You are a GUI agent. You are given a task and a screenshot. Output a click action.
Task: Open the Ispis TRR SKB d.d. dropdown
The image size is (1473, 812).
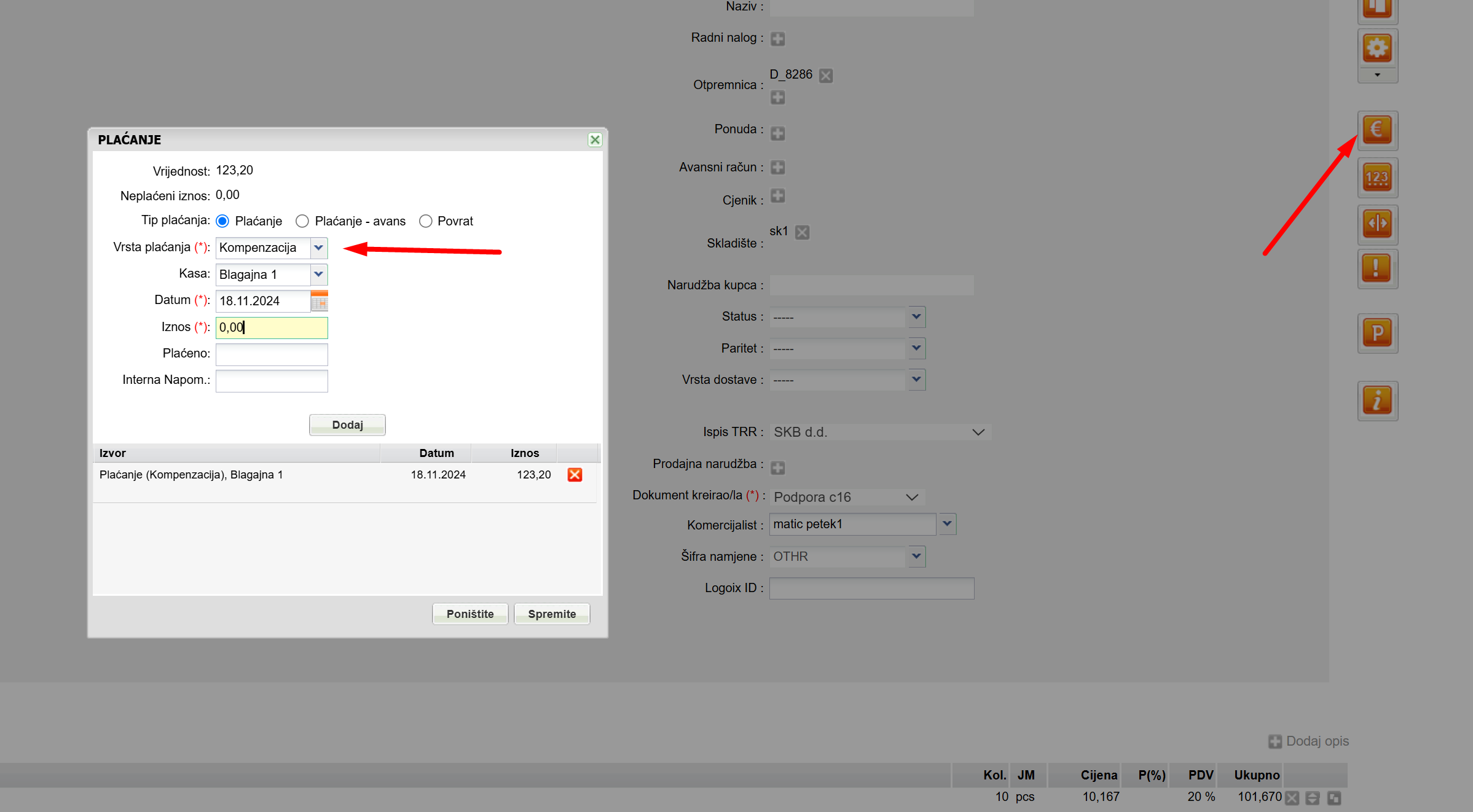879,432
